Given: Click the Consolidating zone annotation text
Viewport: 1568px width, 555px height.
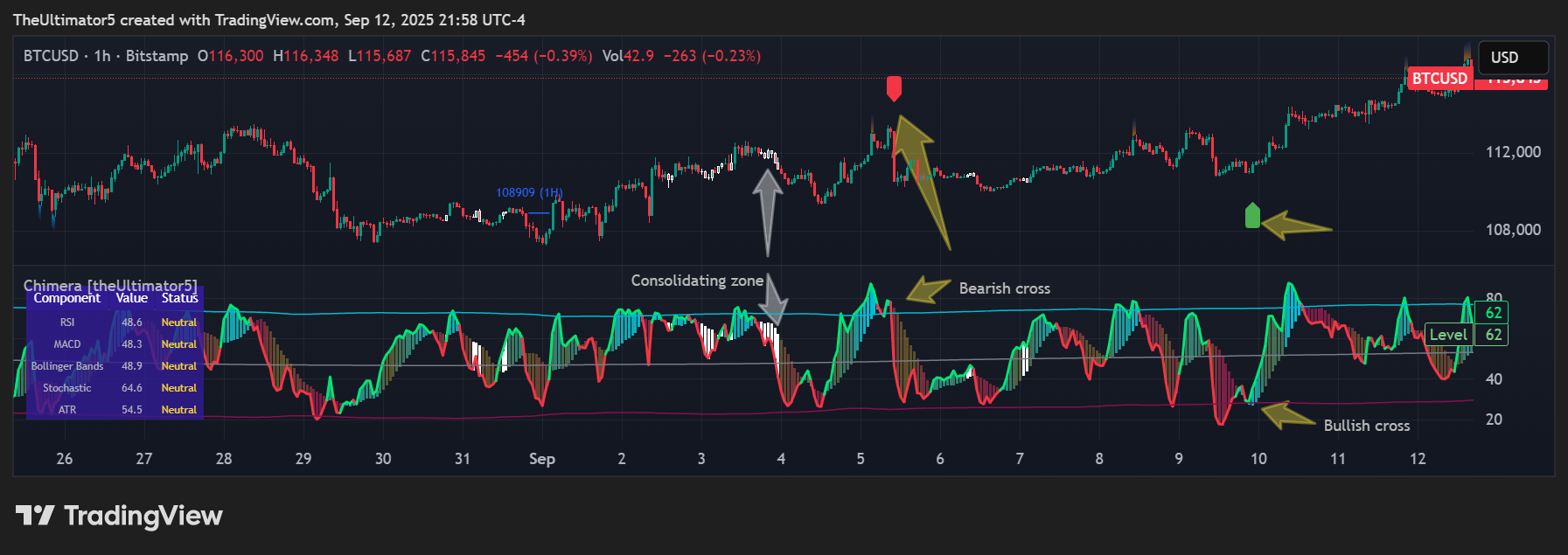Looking at the screenshot, I should pyautogui.click(x=697, y=281).
